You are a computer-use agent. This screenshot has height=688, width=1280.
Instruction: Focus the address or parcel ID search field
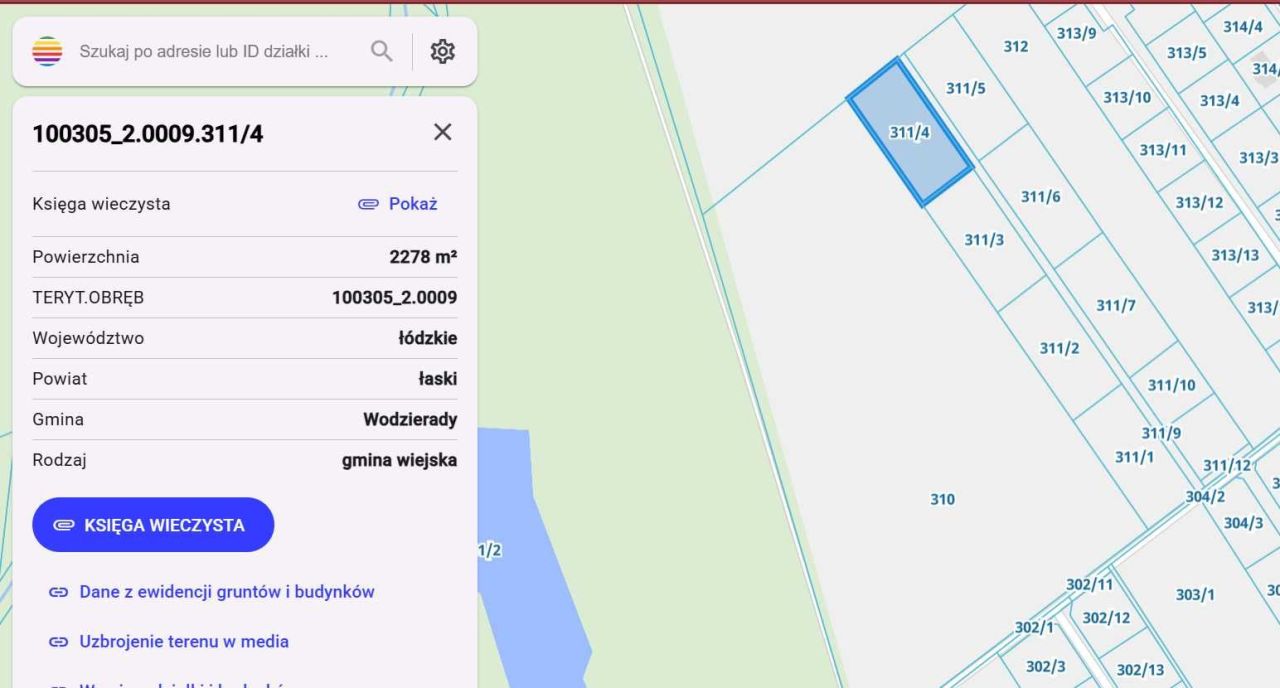tap(203, 51)
